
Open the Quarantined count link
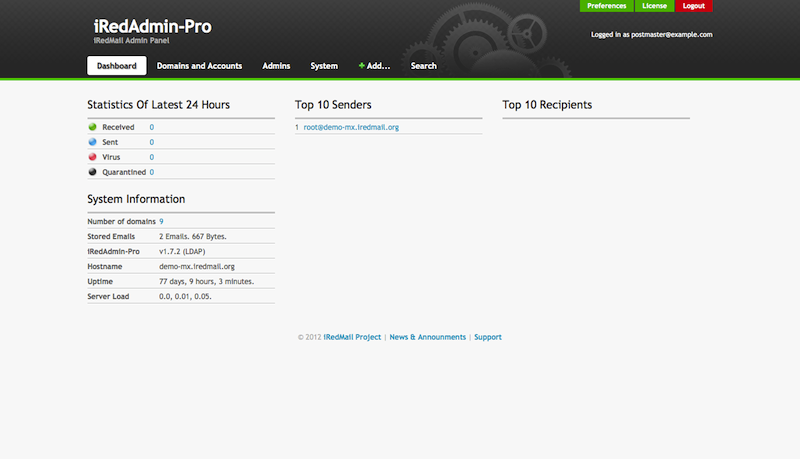coord(152,172)
